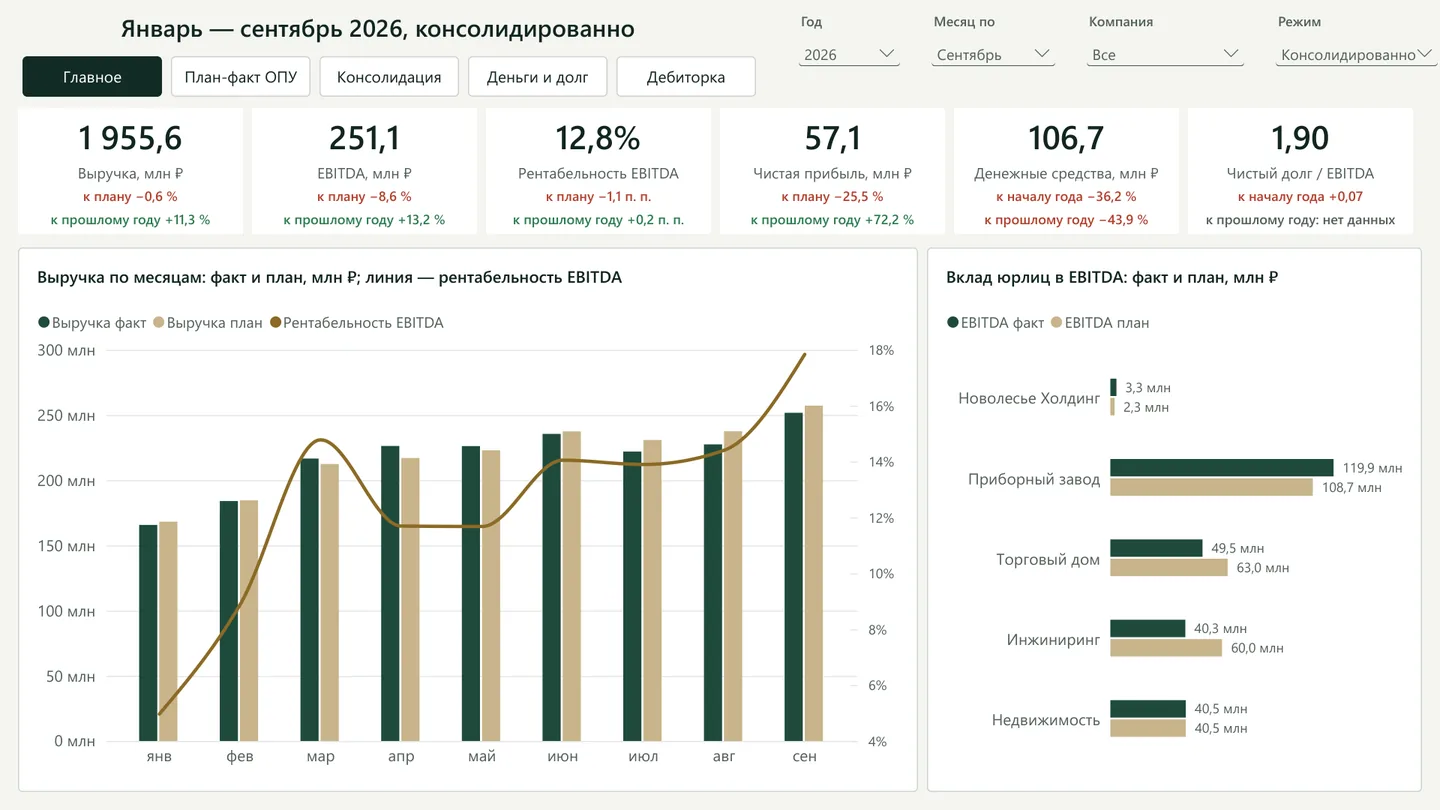Click the Вклад юрлиц в EBITDA chart title
This screenshot has height=810, width=1440.
point(1112,277)
